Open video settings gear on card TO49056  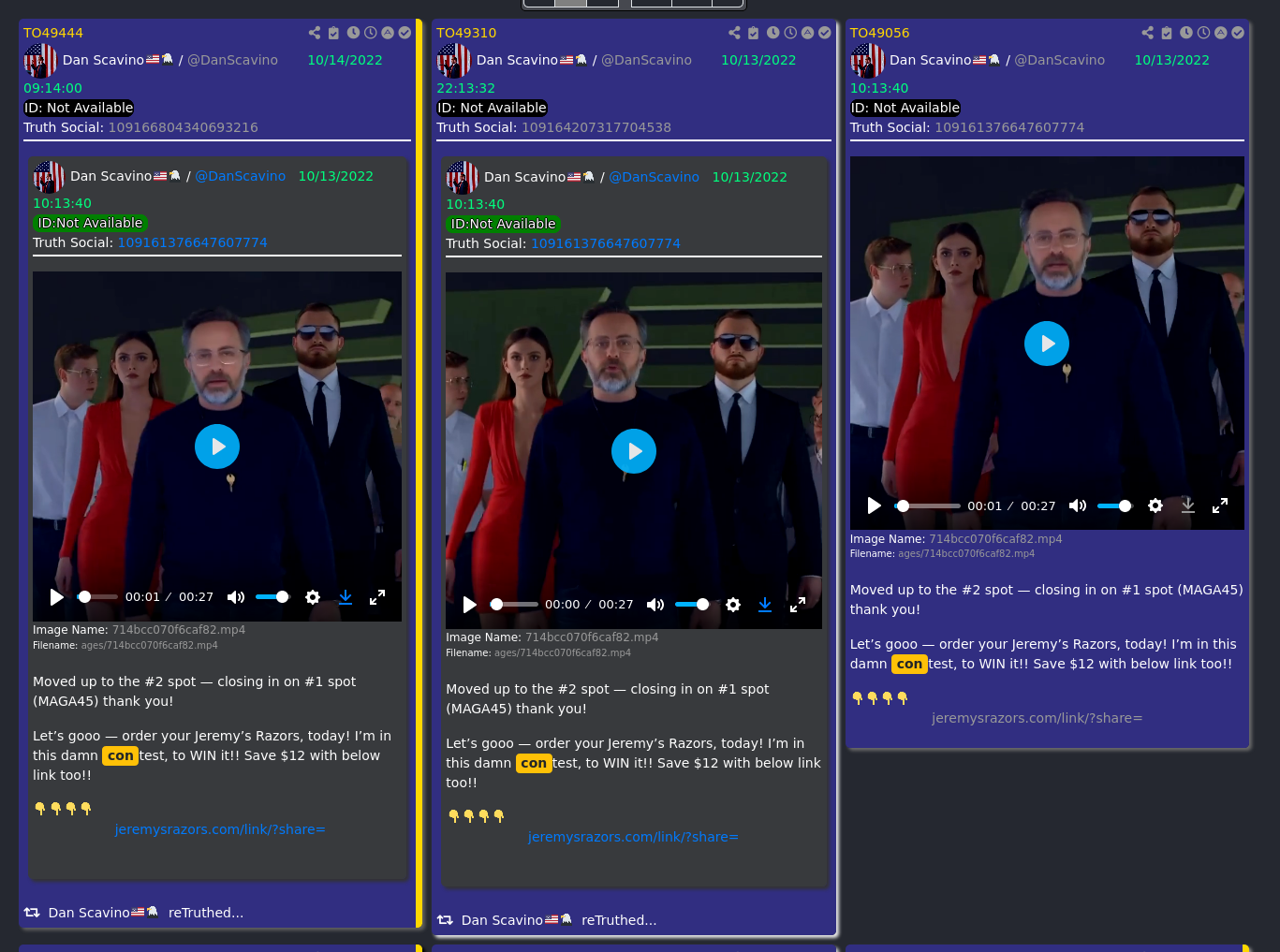pos(1155,505)
